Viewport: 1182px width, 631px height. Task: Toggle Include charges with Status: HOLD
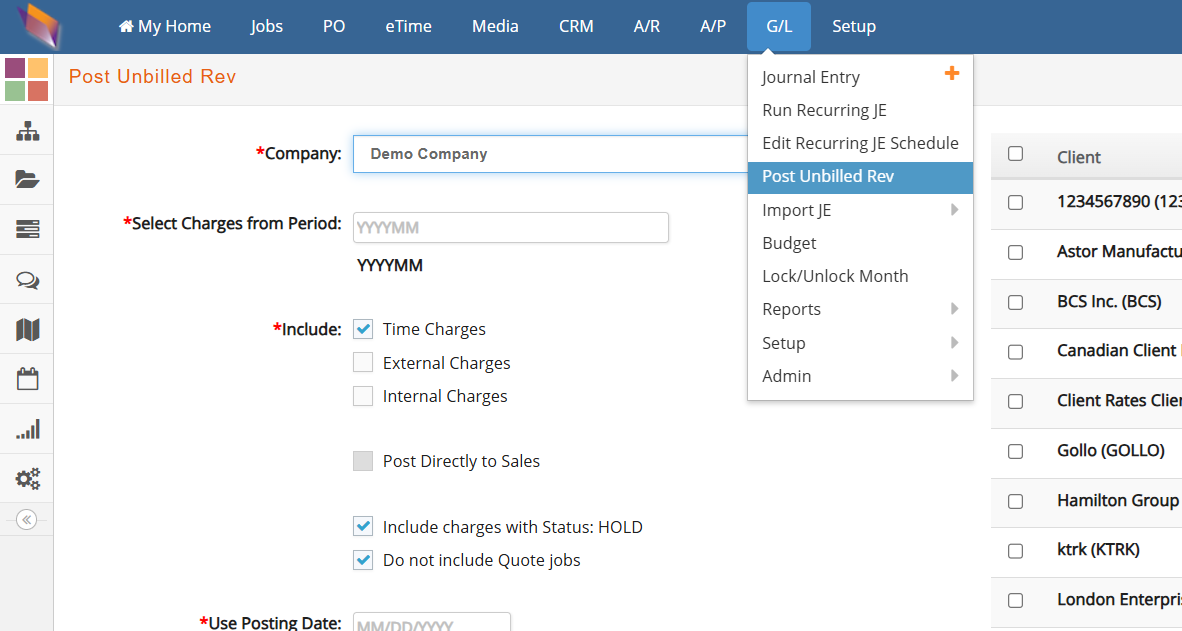point(363,526)
